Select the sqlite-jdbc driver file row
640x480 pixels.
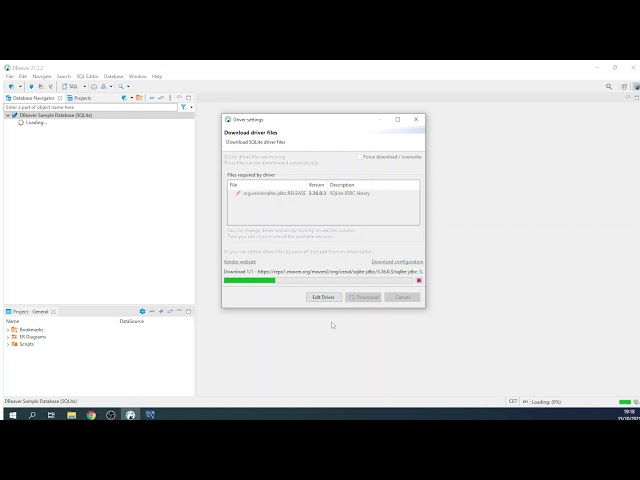click(323, 193)
